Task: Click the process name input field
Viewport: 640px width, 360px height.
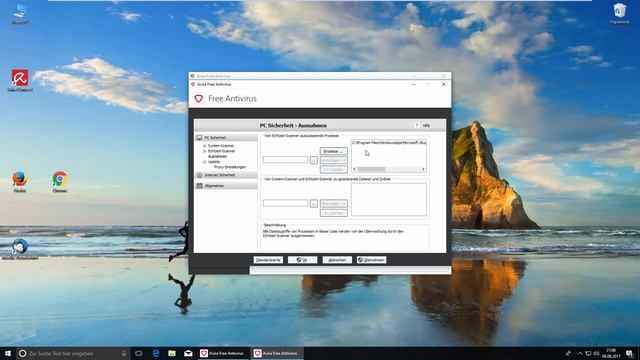Action: click(x=285, y=160)
